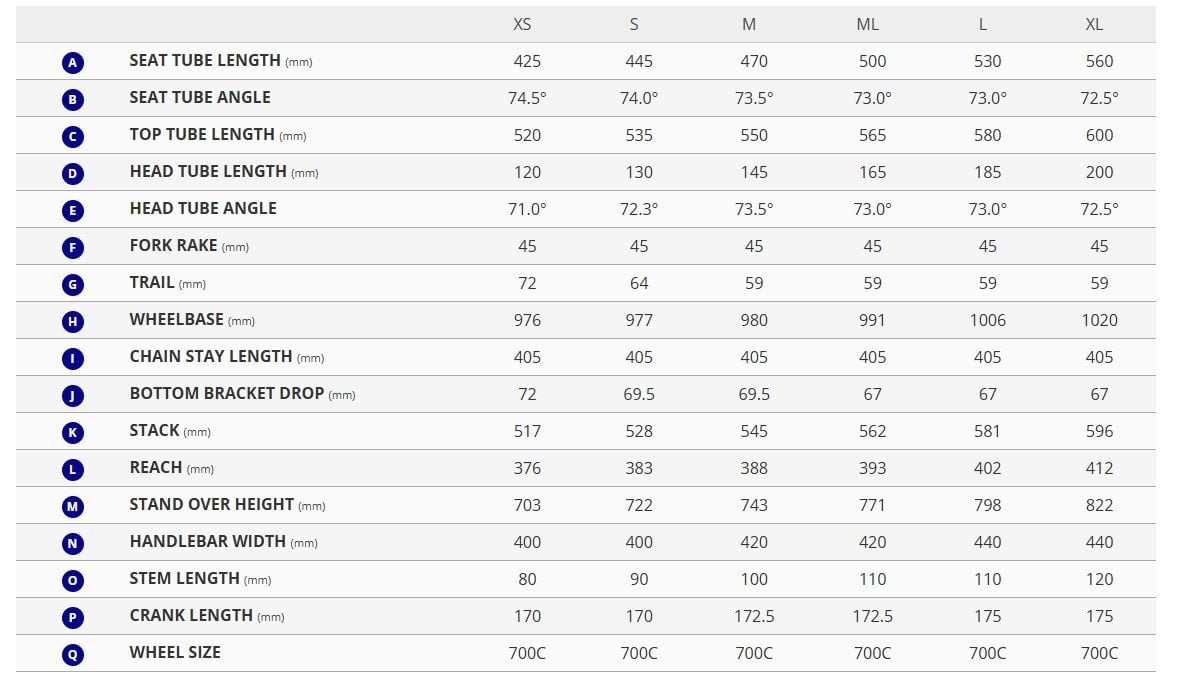Click the B badge beside Seat Tube Angle

tap(72, 100)
